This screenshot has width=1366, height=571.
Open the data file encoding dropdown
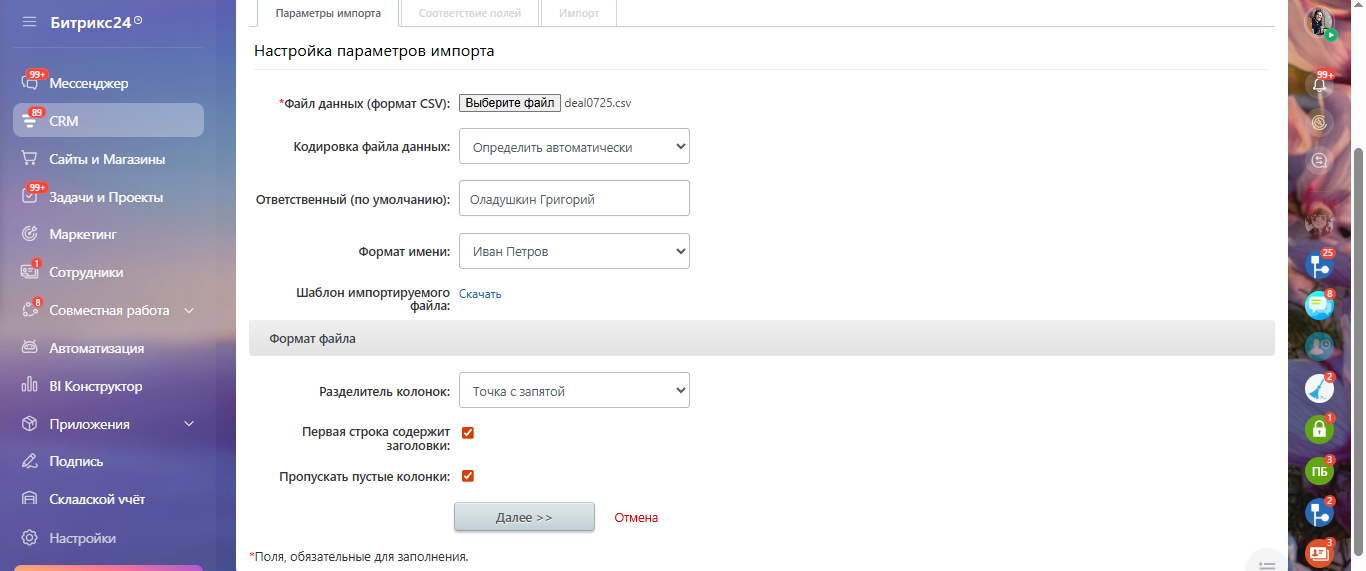click(x=574, y=147)
